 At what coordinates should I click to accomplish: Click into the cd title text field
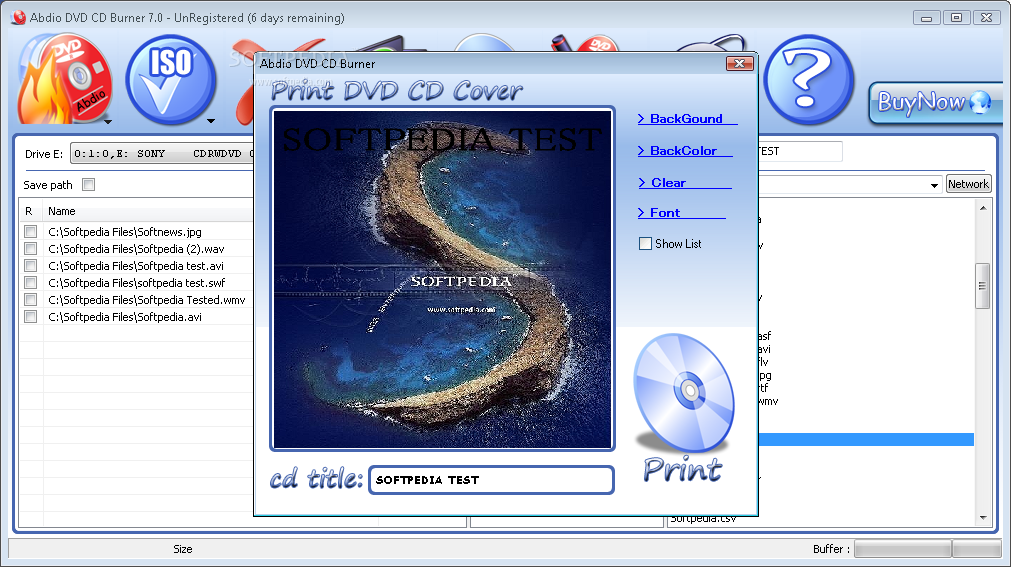(x=491, y=480)
